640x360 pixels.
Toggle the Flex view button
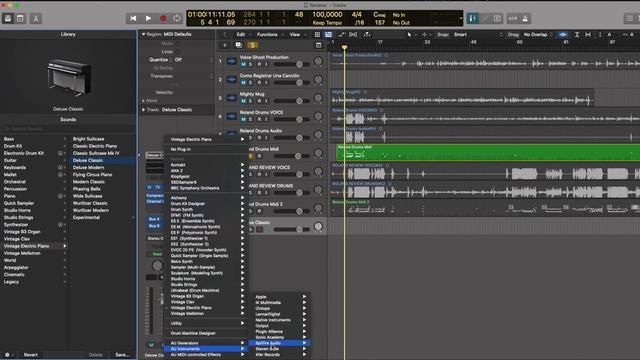353,35
